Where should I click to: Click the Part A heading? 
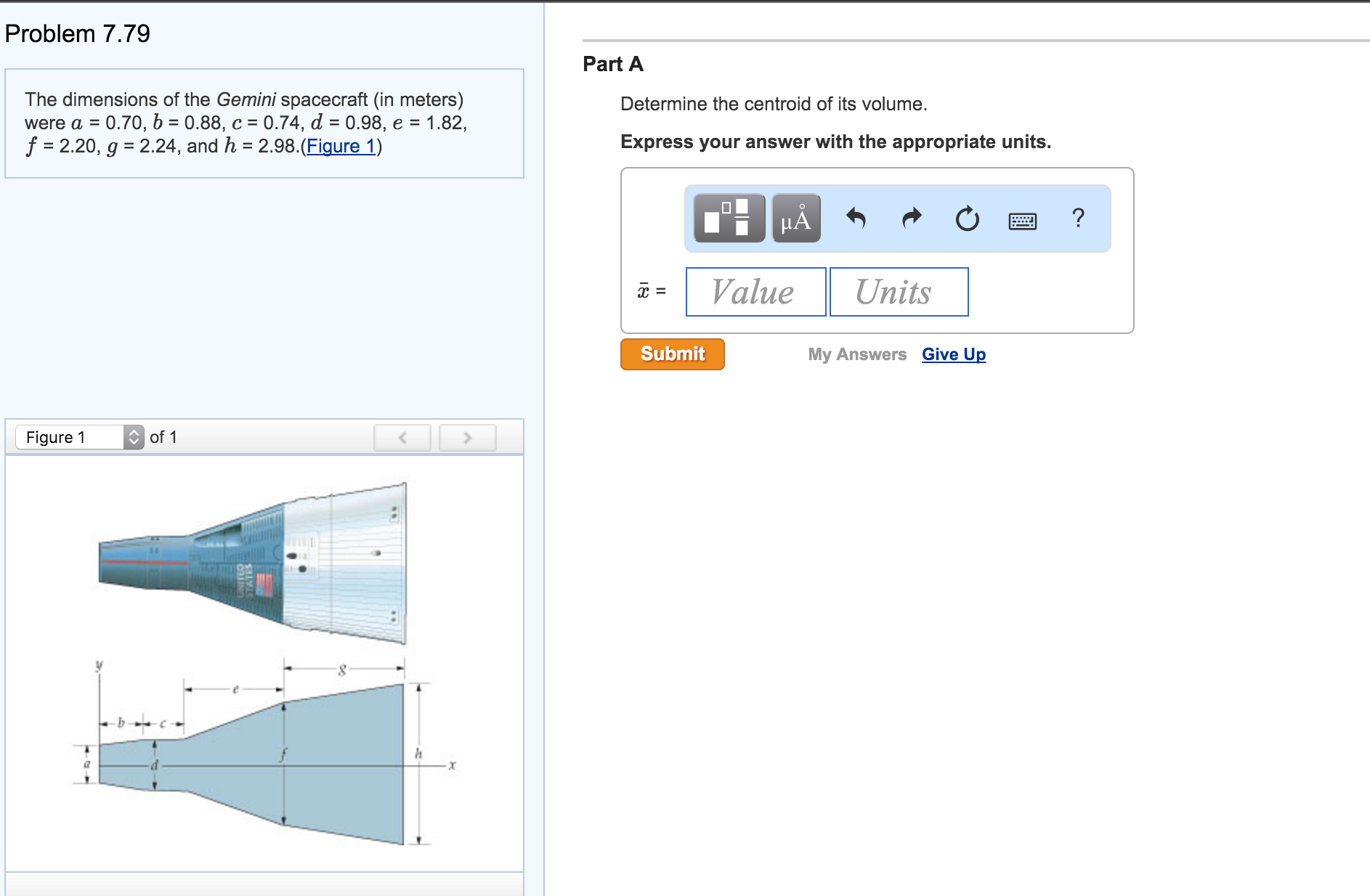pos(613,64)
